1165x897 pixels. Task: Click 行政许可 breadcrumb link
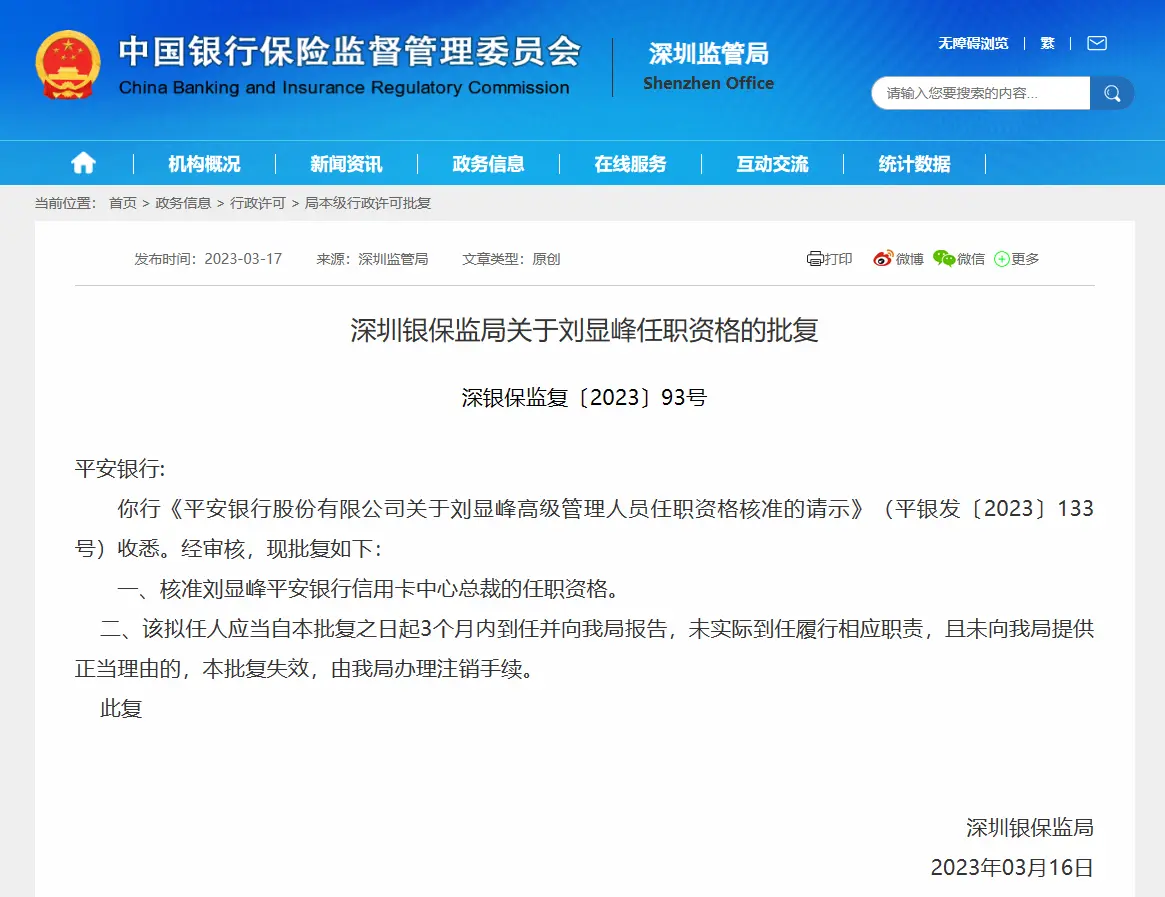point(258,203)
